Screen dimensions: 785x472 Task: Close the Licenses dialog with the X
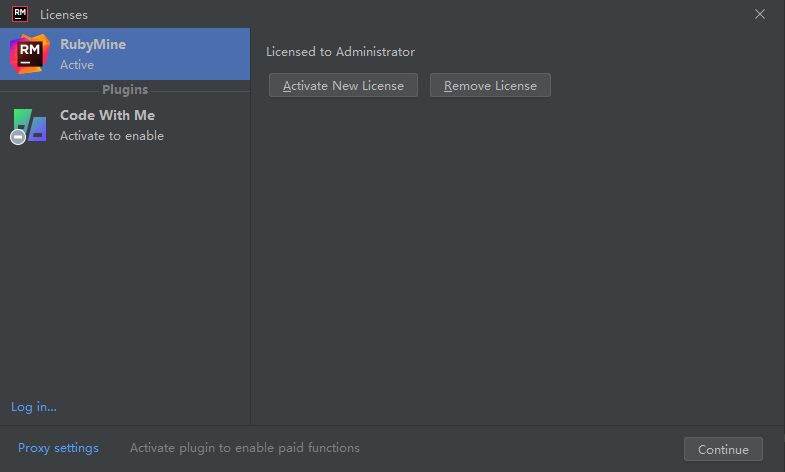click(759, 14)
